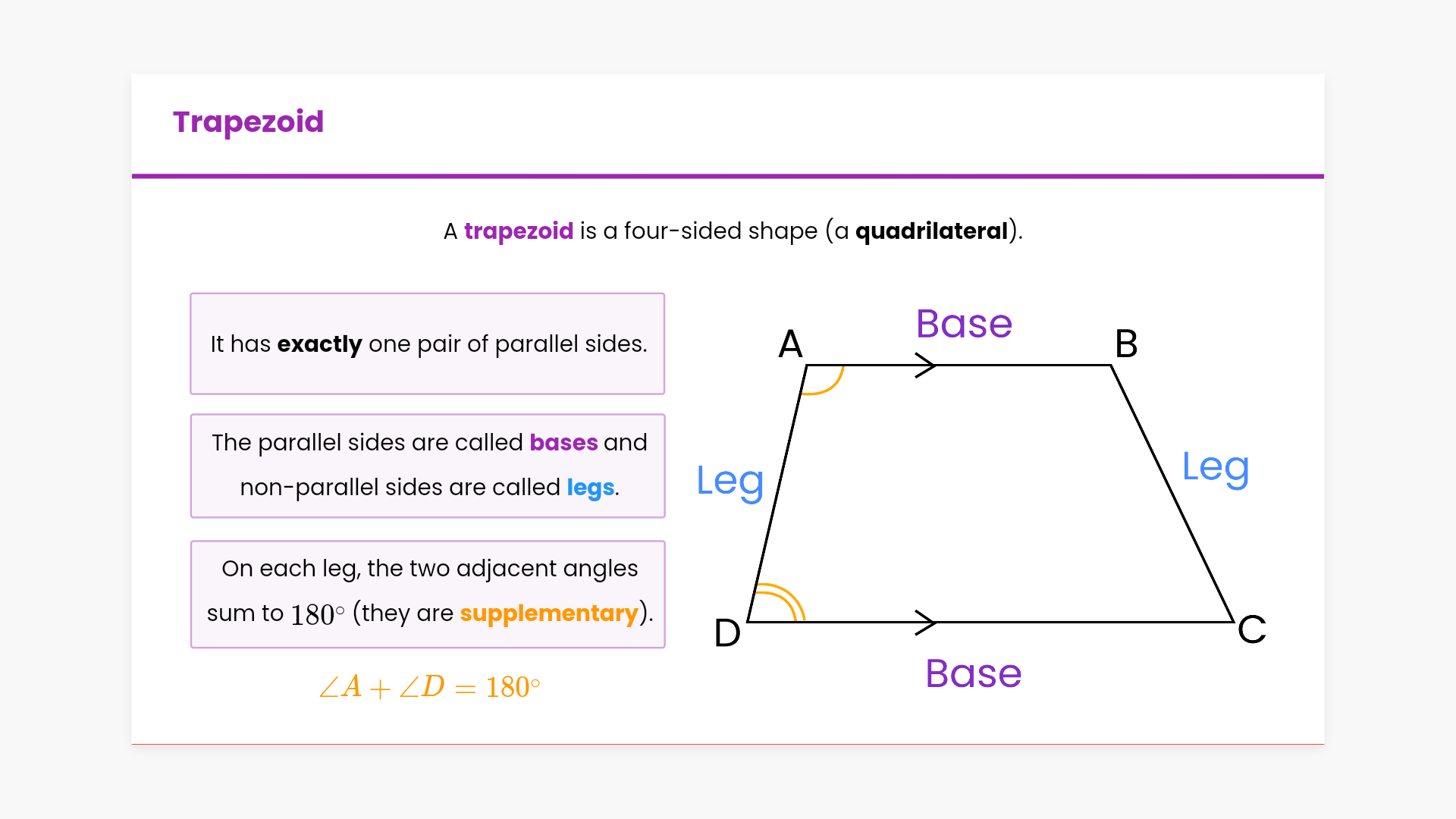1456x819 pixels.
Task: Select the vertex label C
Action: [1252, 629]
